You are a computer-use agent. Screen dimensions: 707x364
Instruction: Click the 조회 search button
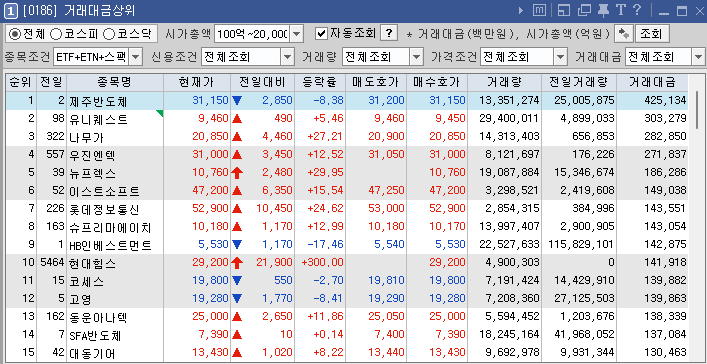[x=652, y=33]
